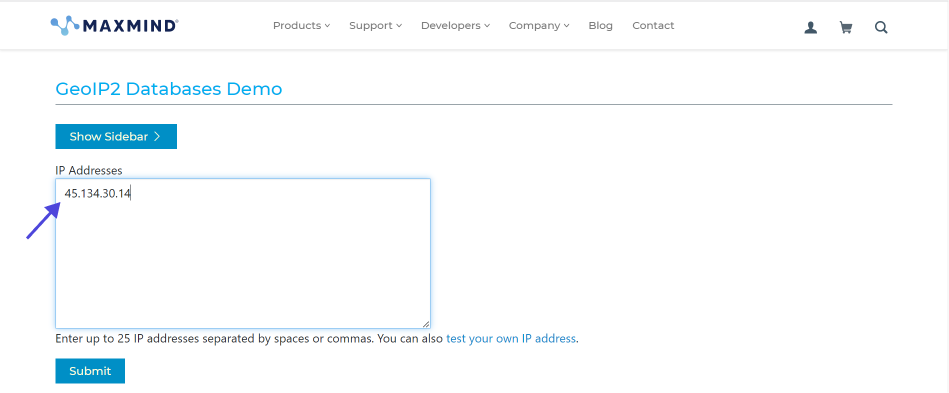Expand the Developers dropdown arrow

(x=487, y=26)
